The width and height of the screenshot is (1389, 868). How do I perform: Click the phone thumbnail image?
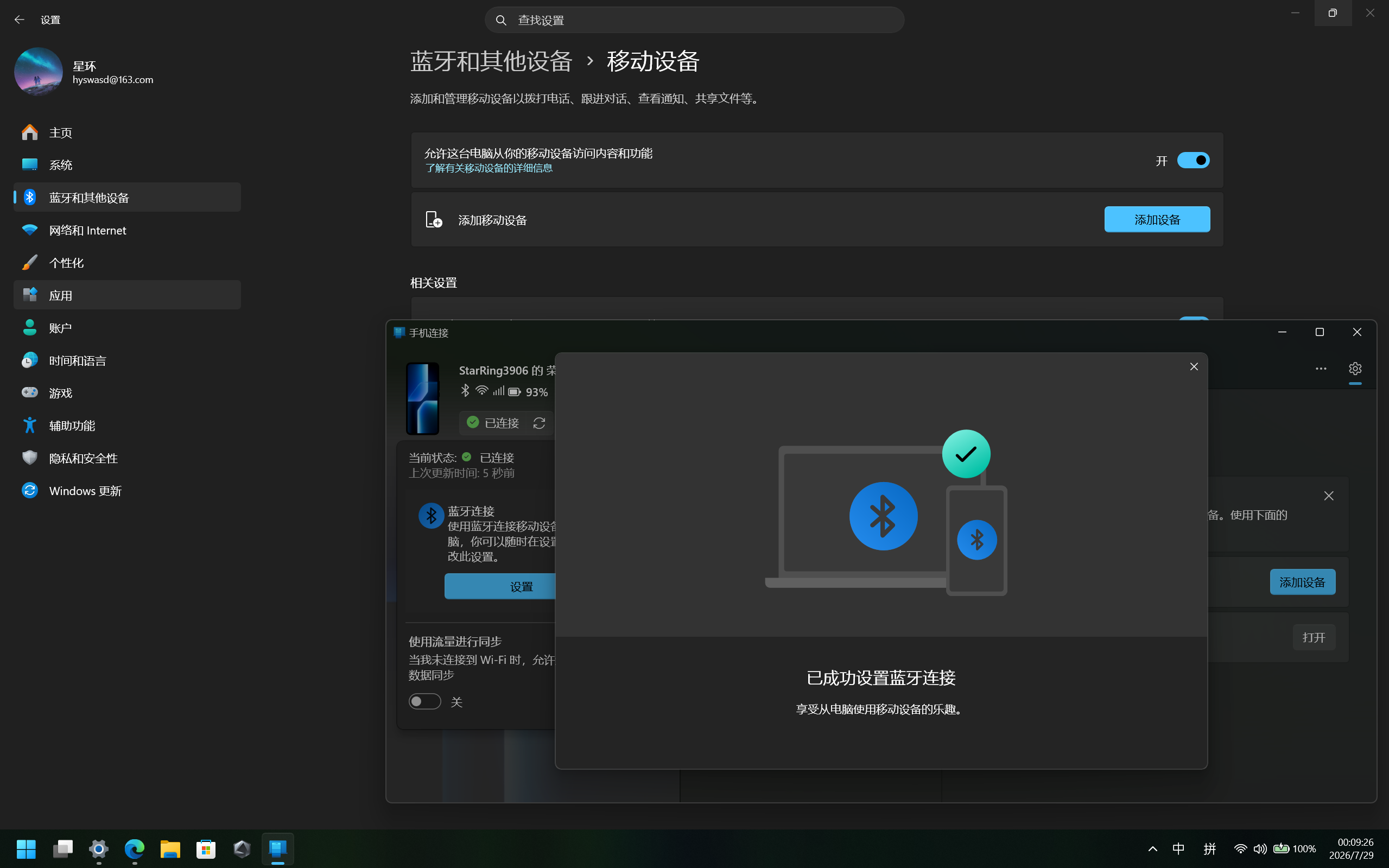coord(422,398)
